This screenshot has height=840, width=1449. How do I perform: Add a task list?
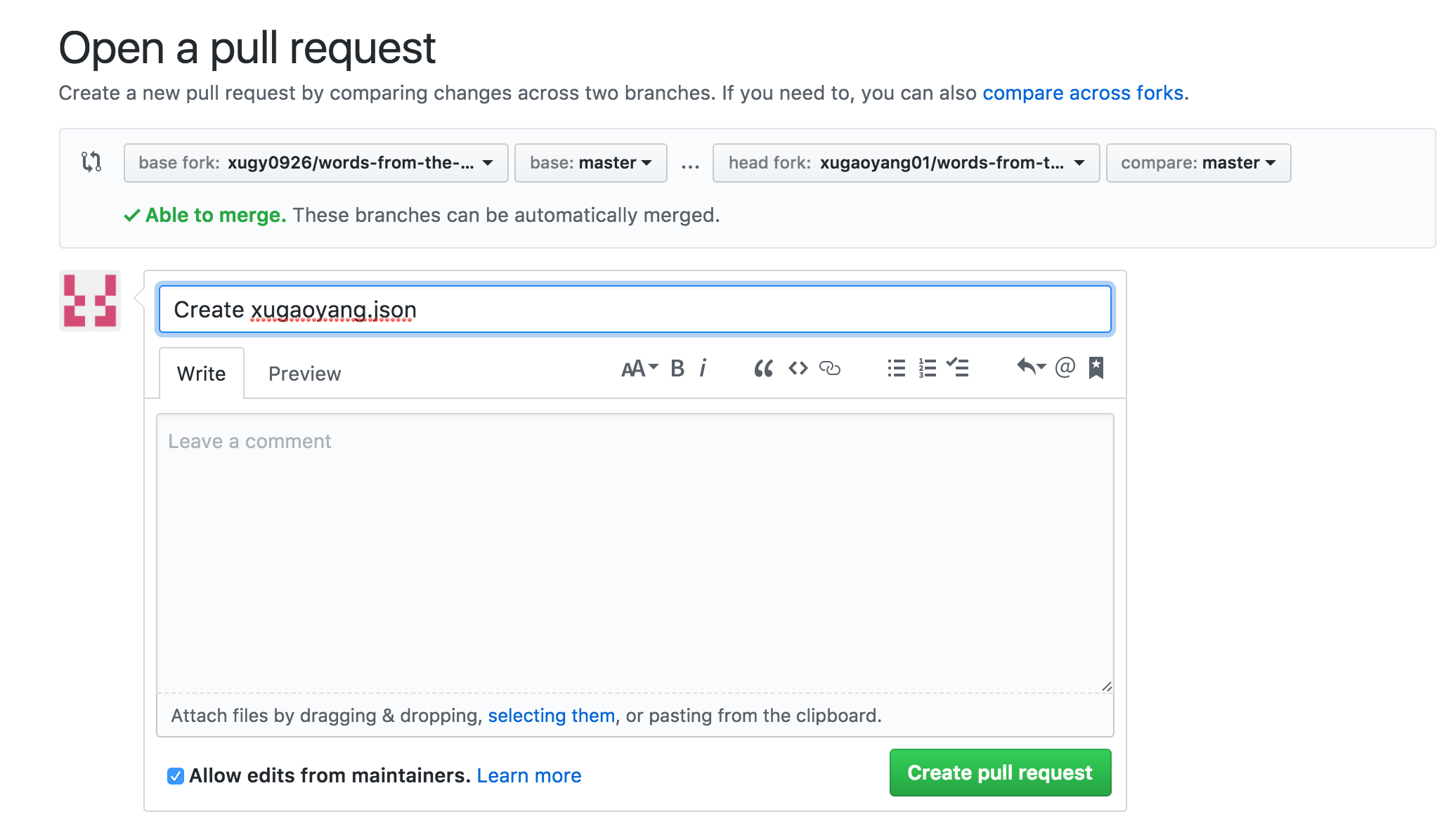point(957,367)
